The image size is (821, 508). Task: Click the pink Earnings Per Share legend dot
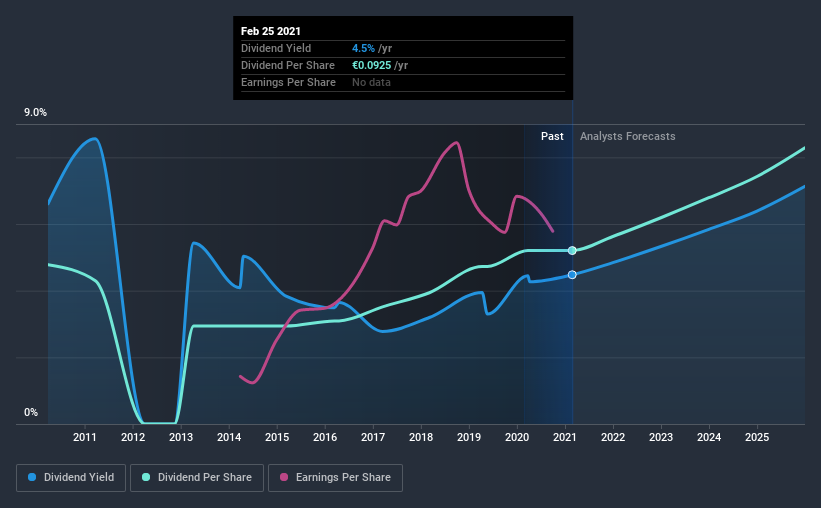pos(284,477)
